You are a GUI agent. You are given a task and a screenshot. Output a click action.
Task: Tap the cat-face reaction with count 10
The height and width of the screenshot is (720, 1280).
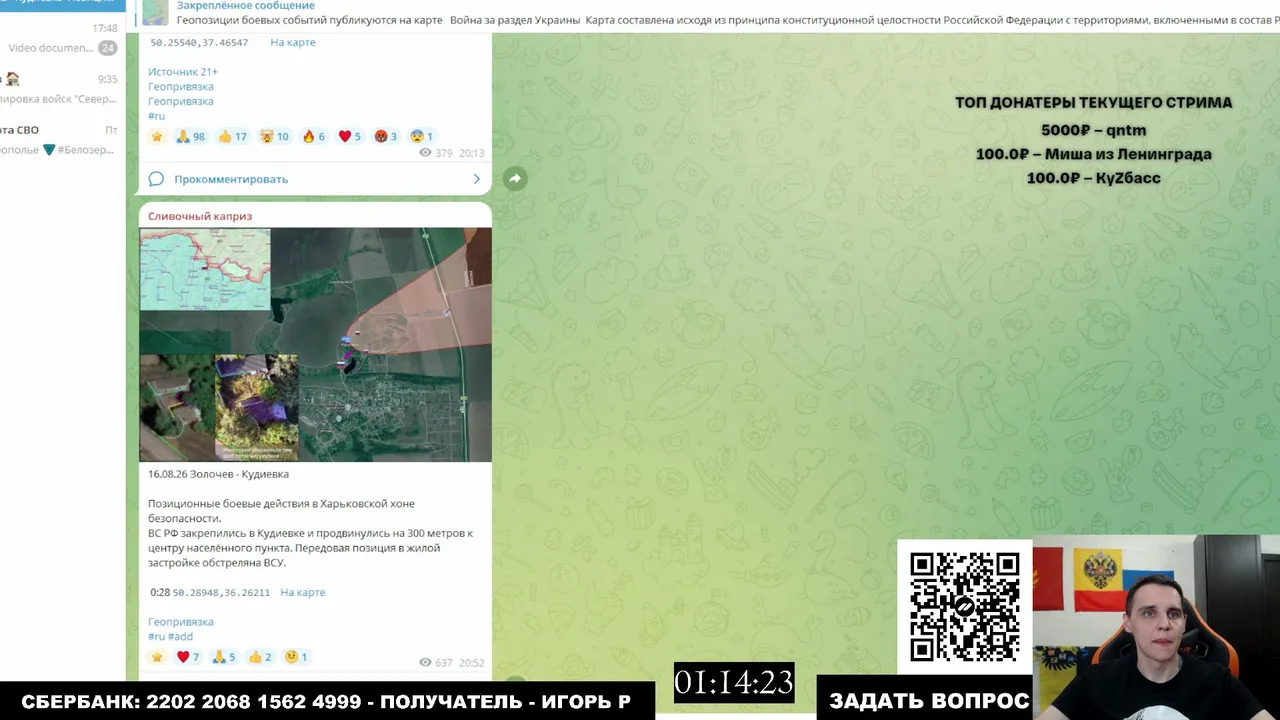pos(274,136)
